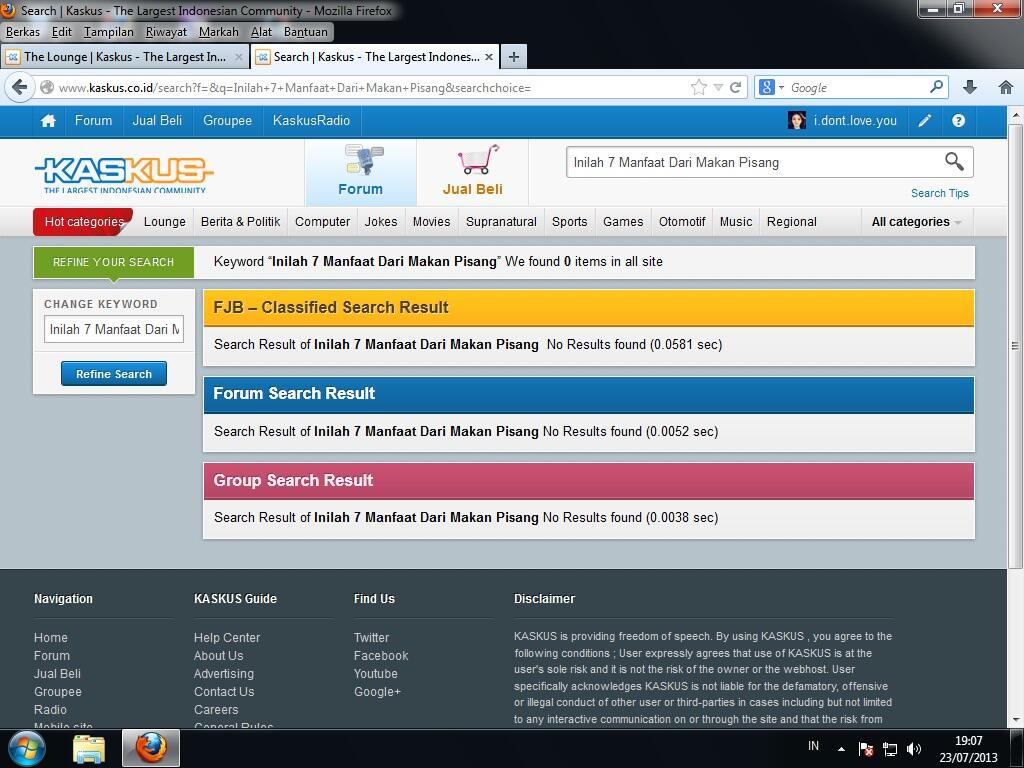Click the Google search bar magnifier

click(936, 86)
